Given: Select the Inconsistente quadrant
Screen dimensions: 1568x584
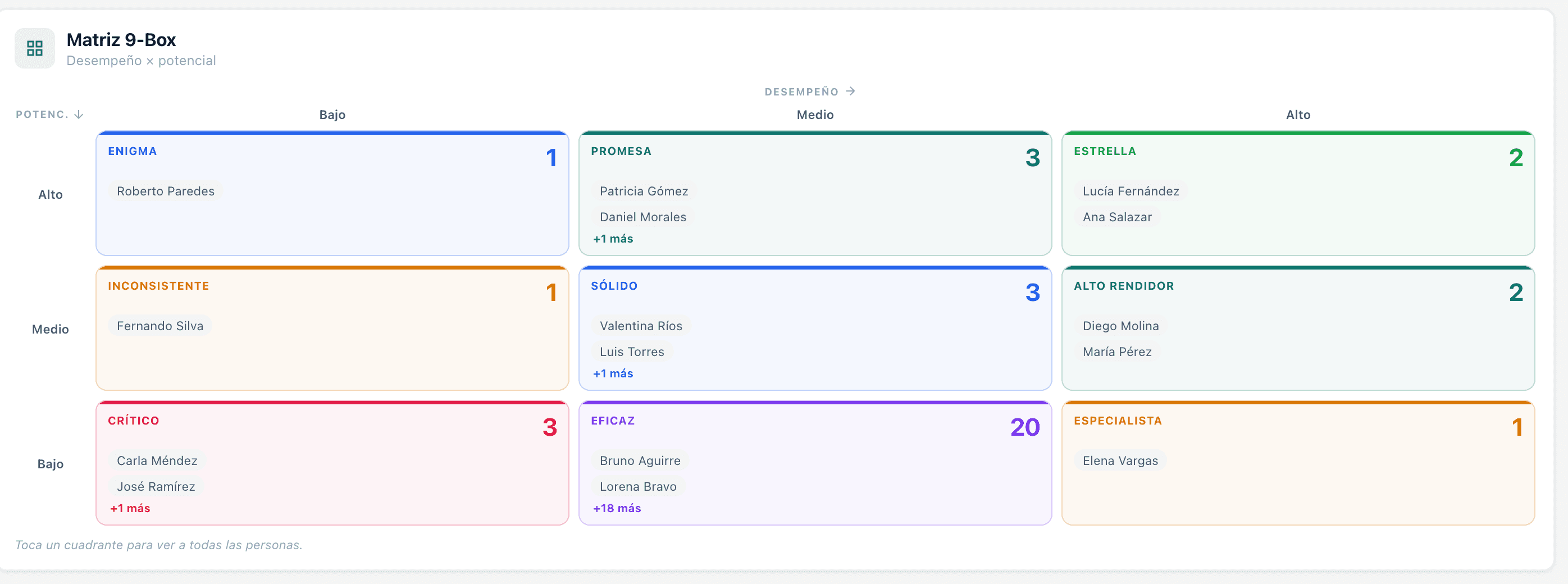Looking at the screenshot, I should tap(332, 328).
